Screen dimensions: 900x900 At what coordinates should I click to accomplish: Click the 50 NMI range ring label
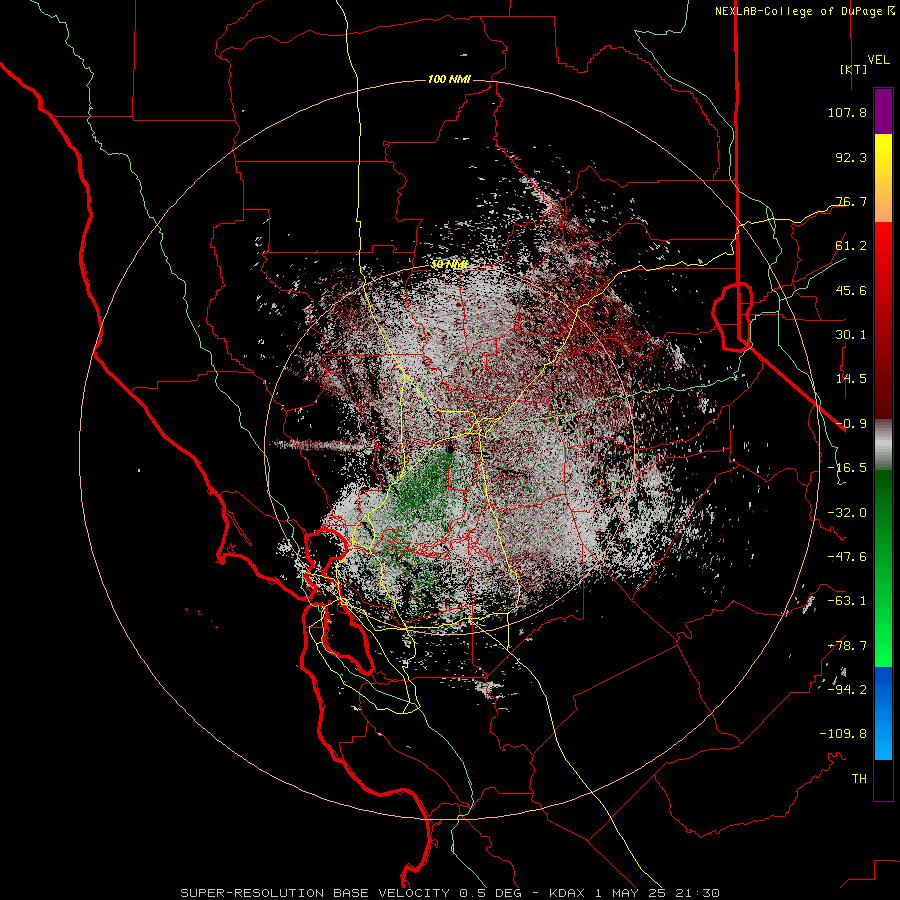[449, 265]
